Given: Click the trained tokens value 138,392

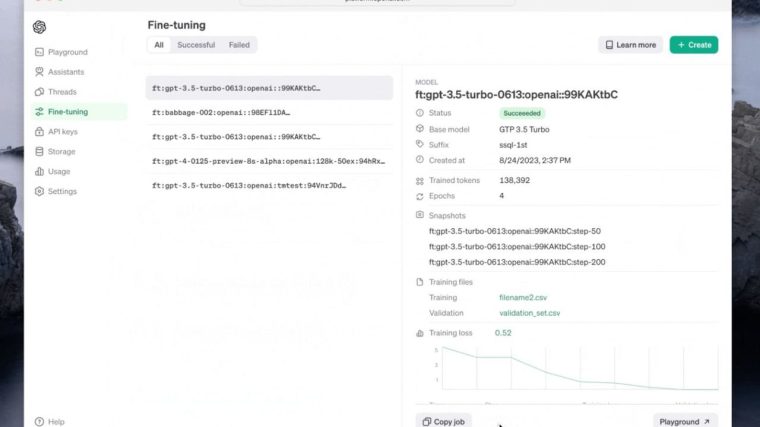Looking at the screenshot, I should click(514, 180).
